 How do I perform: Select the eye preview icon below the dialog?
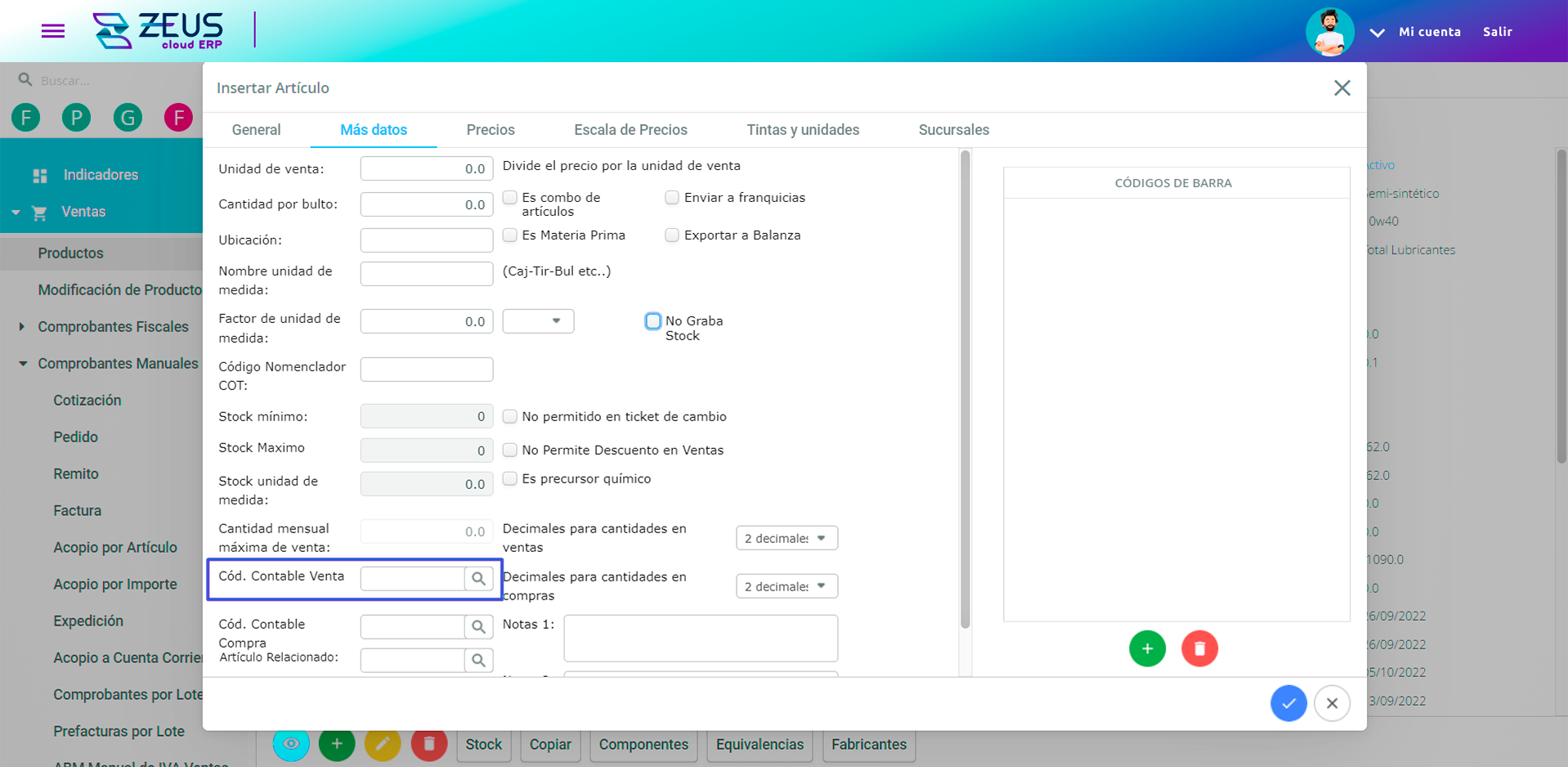291,744
